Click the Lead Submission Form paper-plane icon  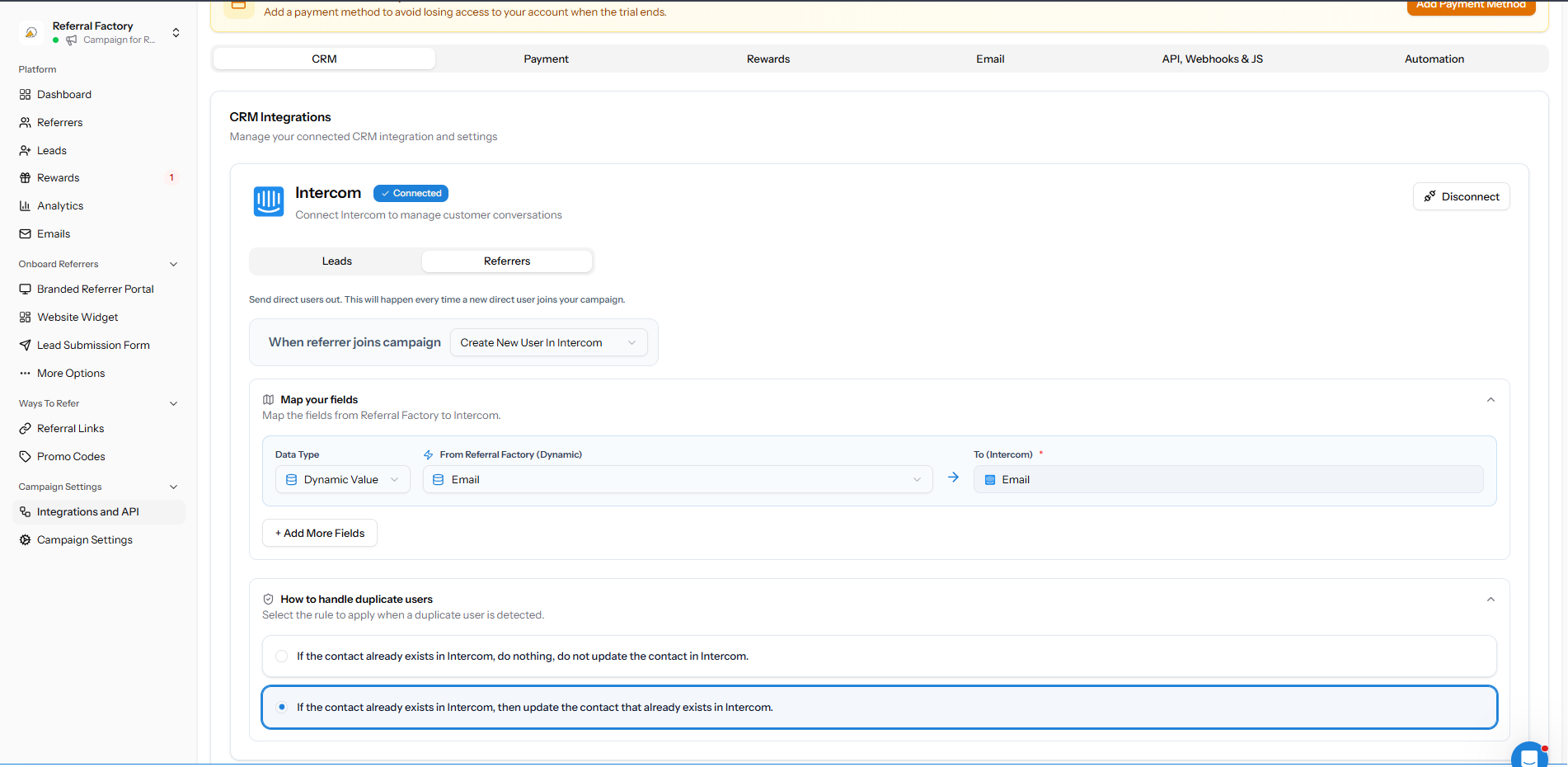click(25, 346)
